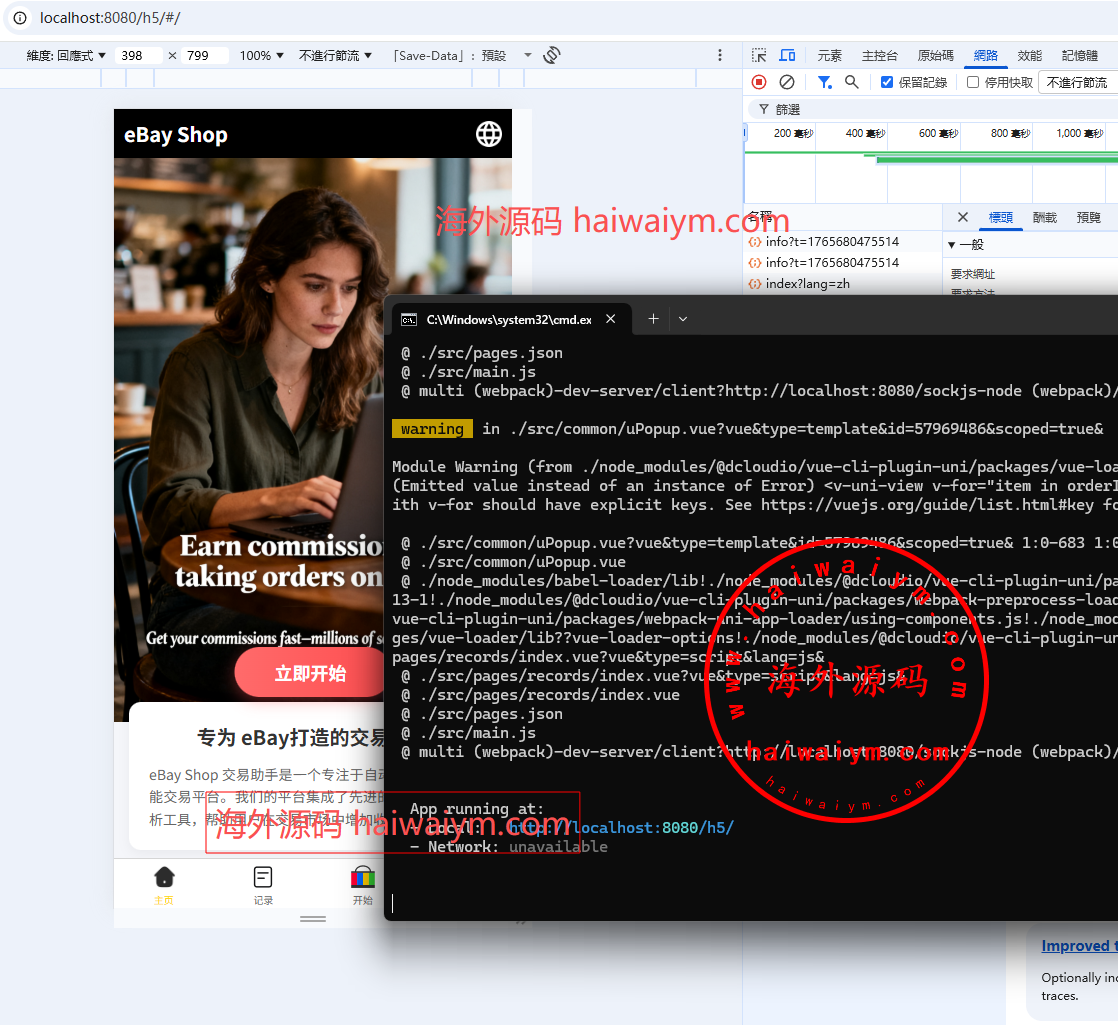
Task: Select the inspect element picker icon
Action: [759, 56]
